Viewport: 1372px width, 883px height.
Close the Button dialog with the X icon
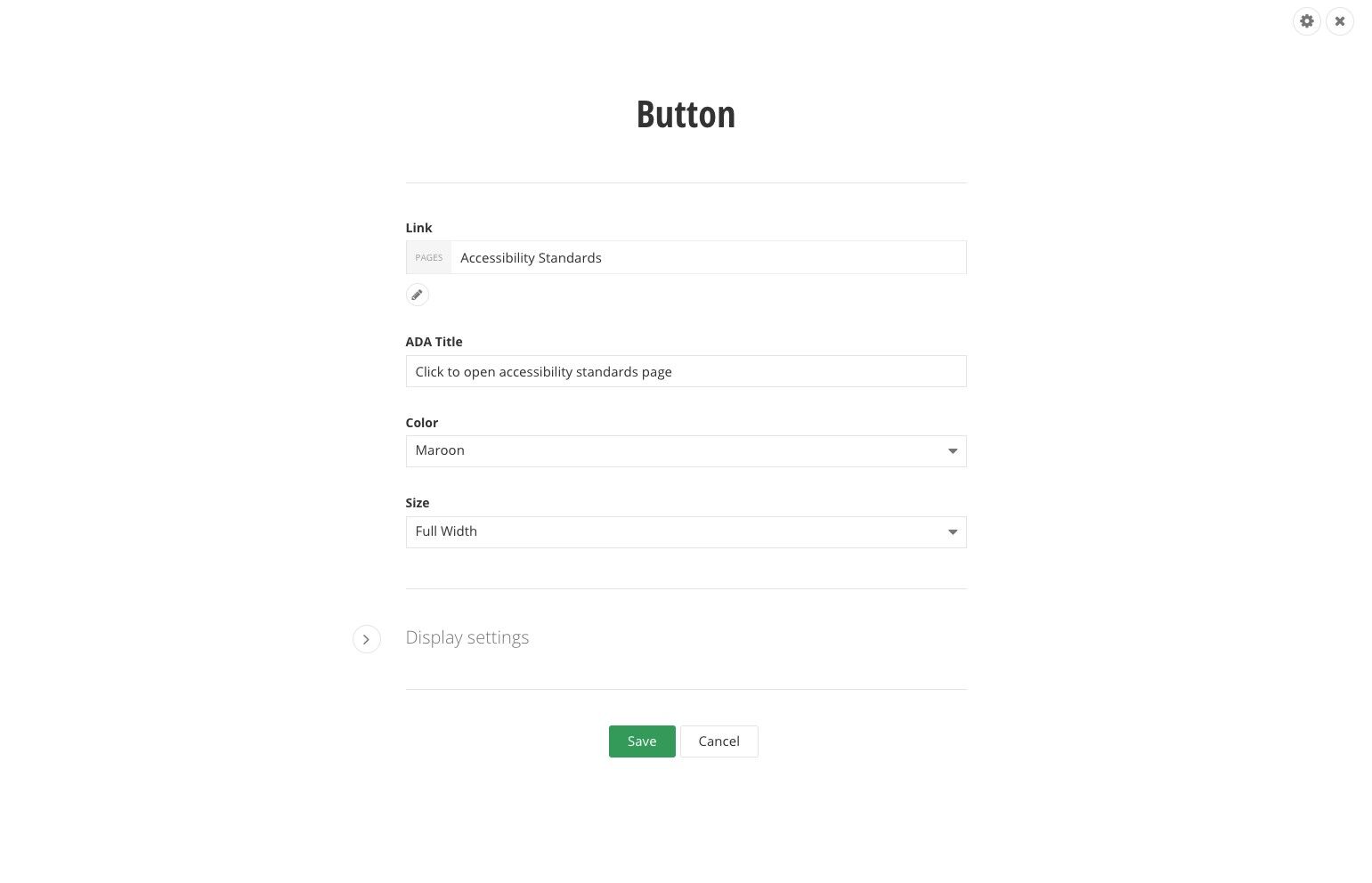tap(1339, 21)
